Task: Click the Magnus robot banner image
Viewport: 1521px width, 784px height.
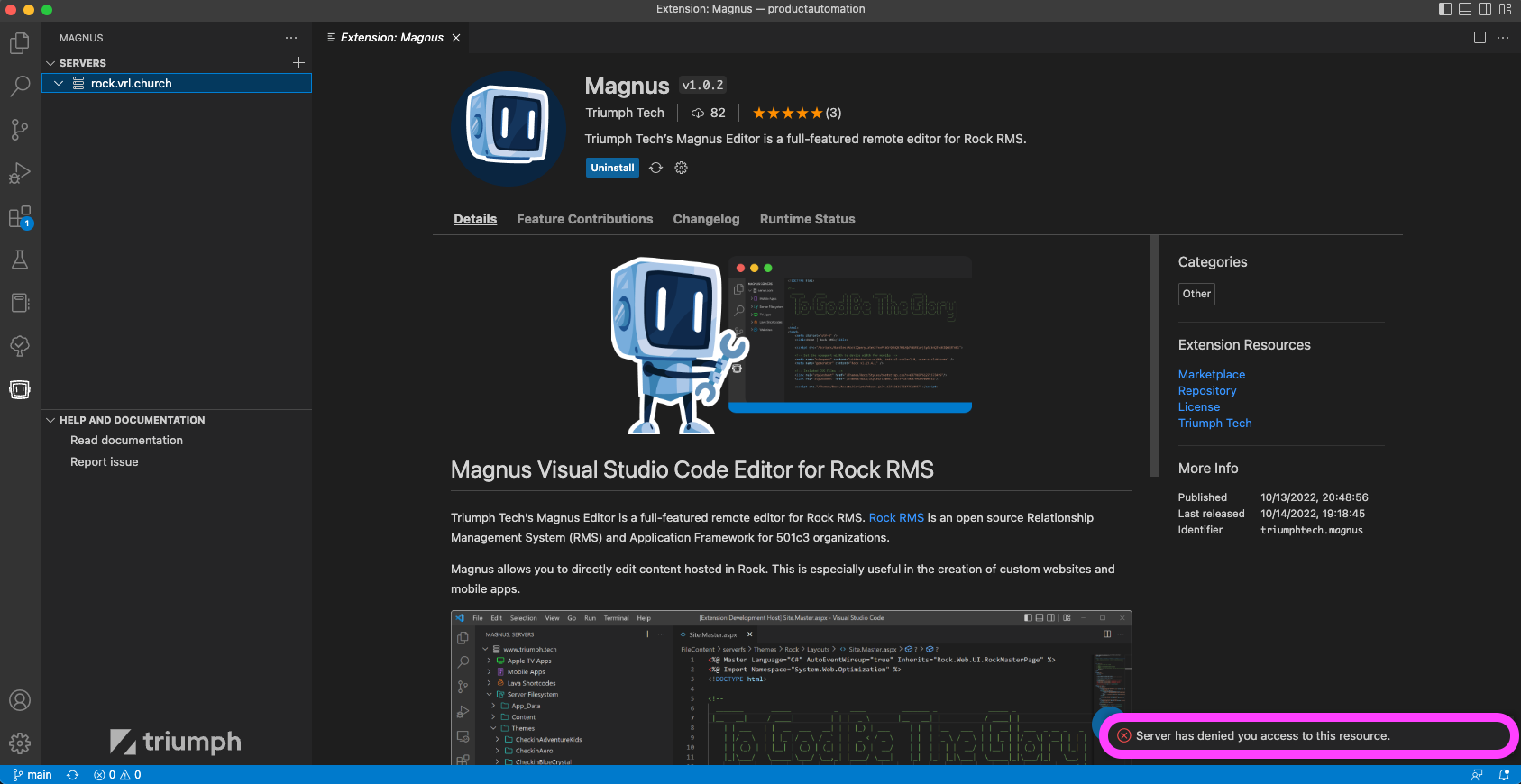Action: (792, 344)
